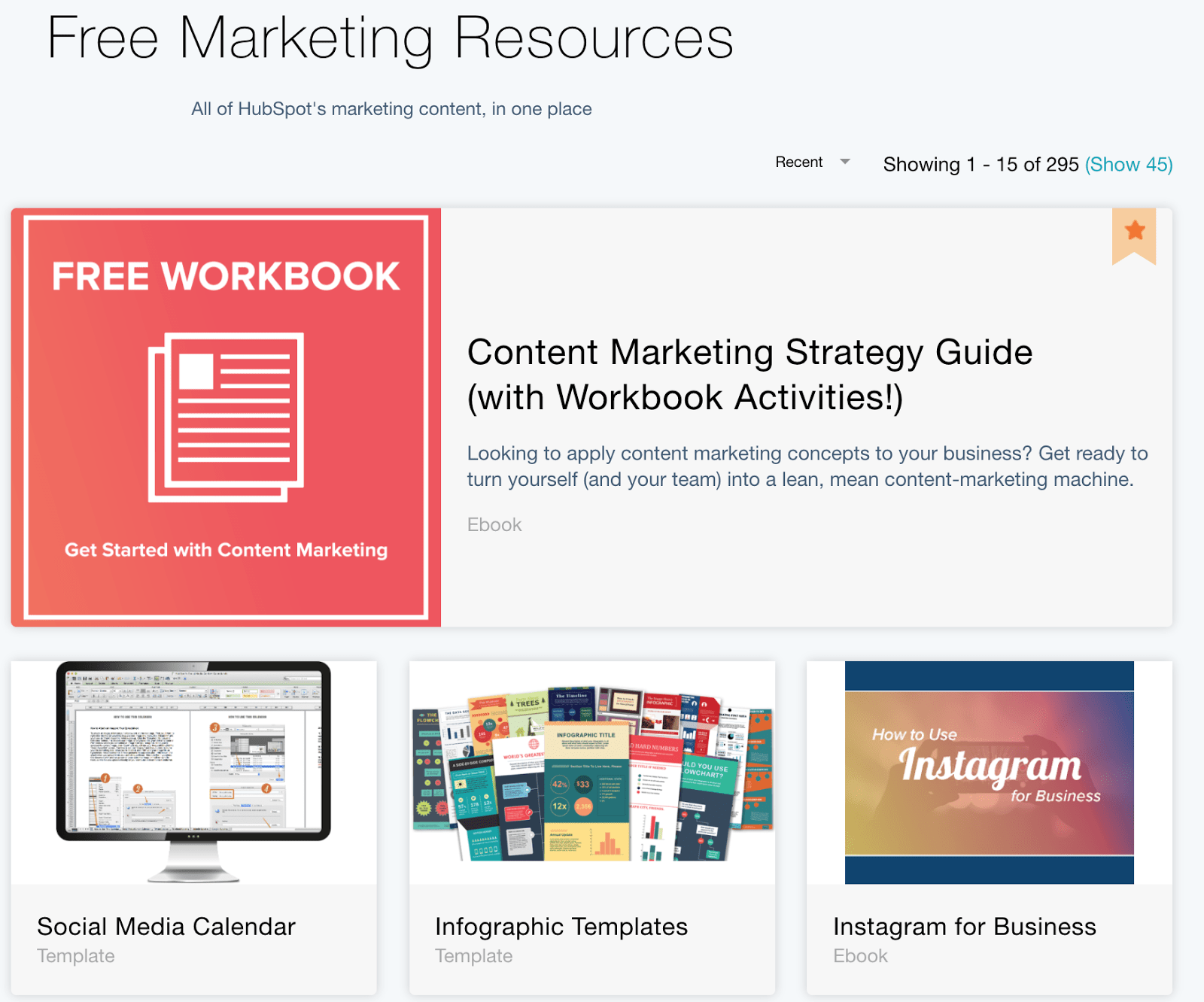This screenshot has height=1002, width=1204.
Task: Open Social Media Calendar thumbnail
Action: pyautogui.click(x=193, y=772)
